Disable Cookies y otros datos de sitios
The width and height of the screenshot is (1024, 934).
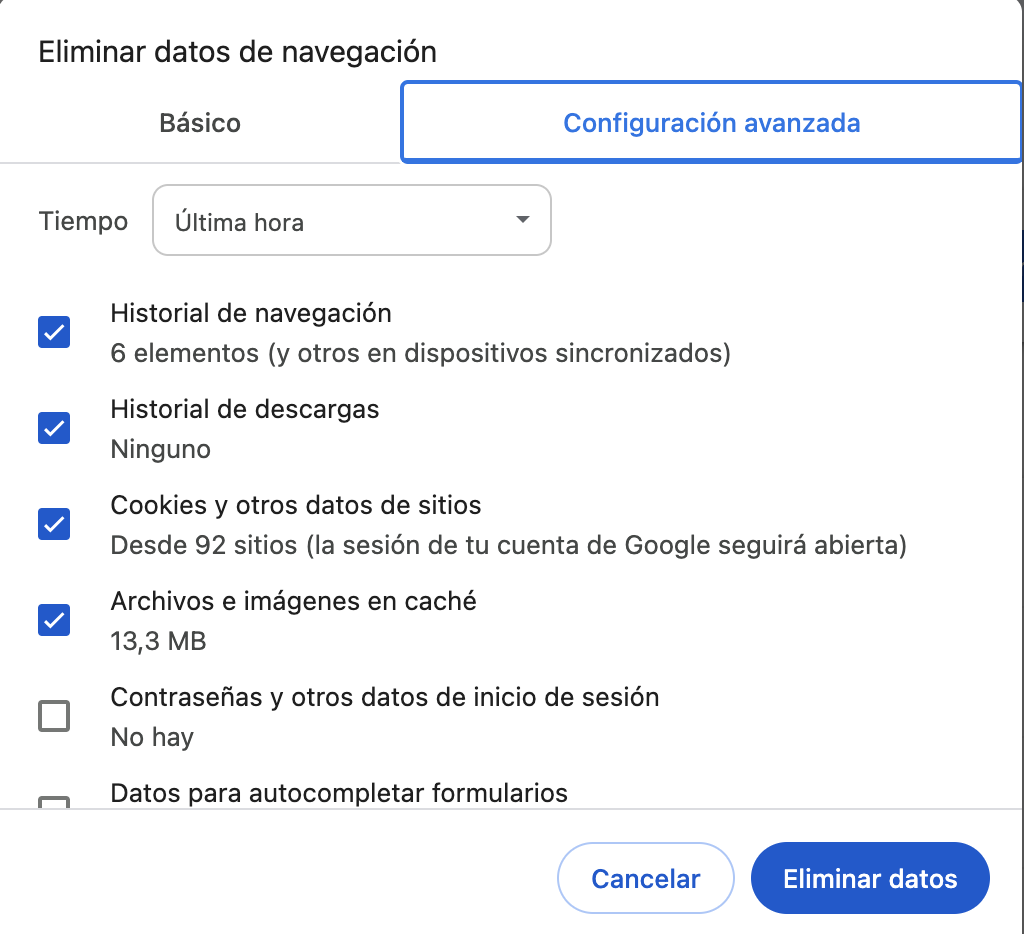(53, 524)
